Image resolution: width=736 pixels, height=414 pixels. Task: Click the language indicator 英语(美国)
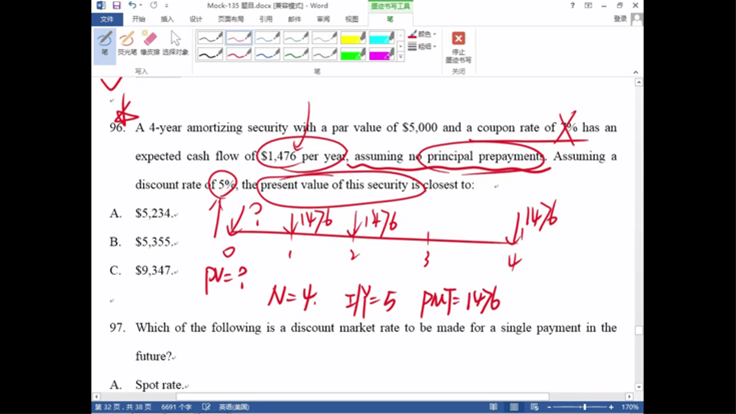pos(234,407)
